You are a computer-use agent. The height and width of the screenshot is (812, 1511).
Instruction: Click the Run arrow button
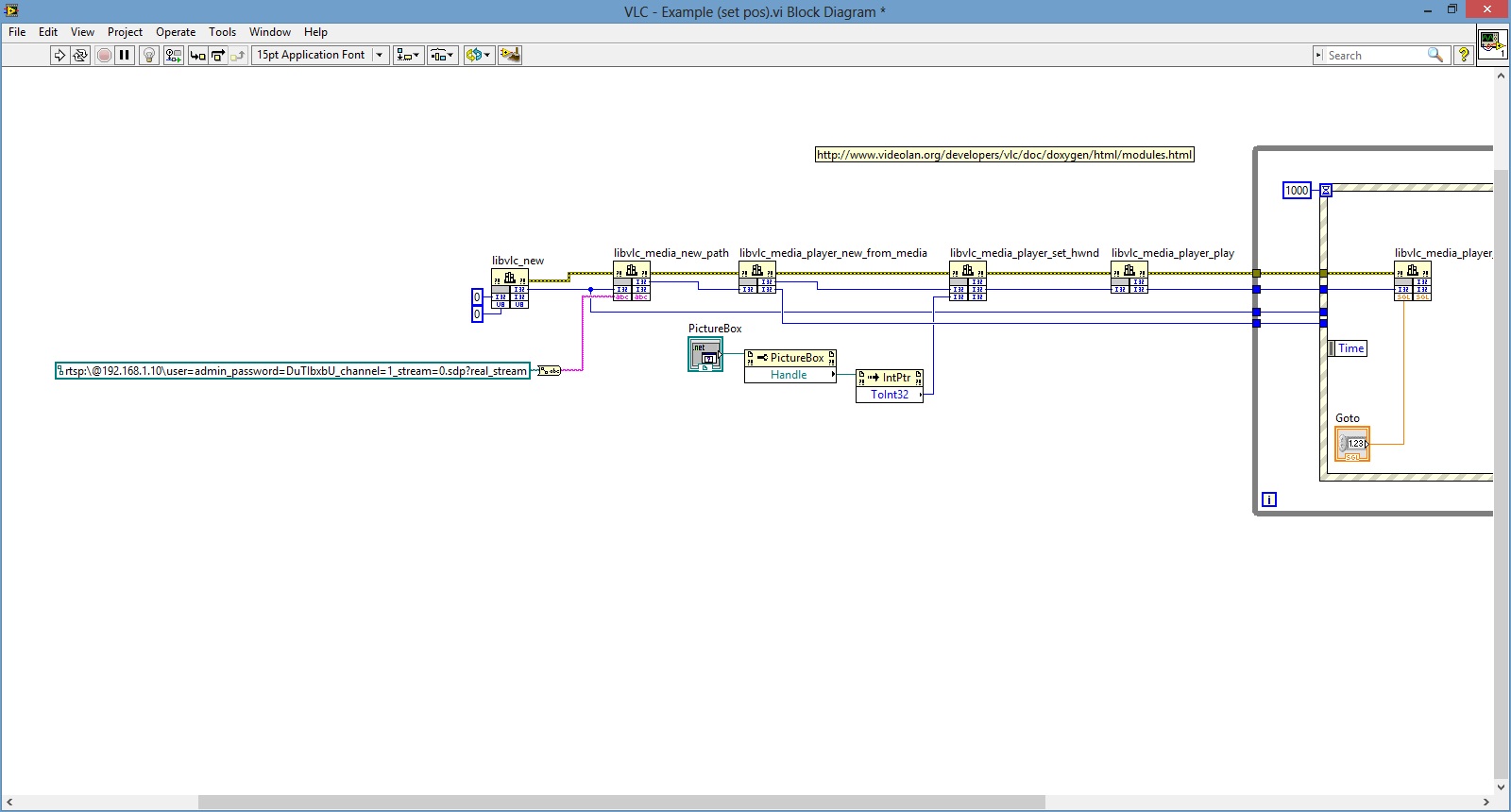(x=59, y=55)
